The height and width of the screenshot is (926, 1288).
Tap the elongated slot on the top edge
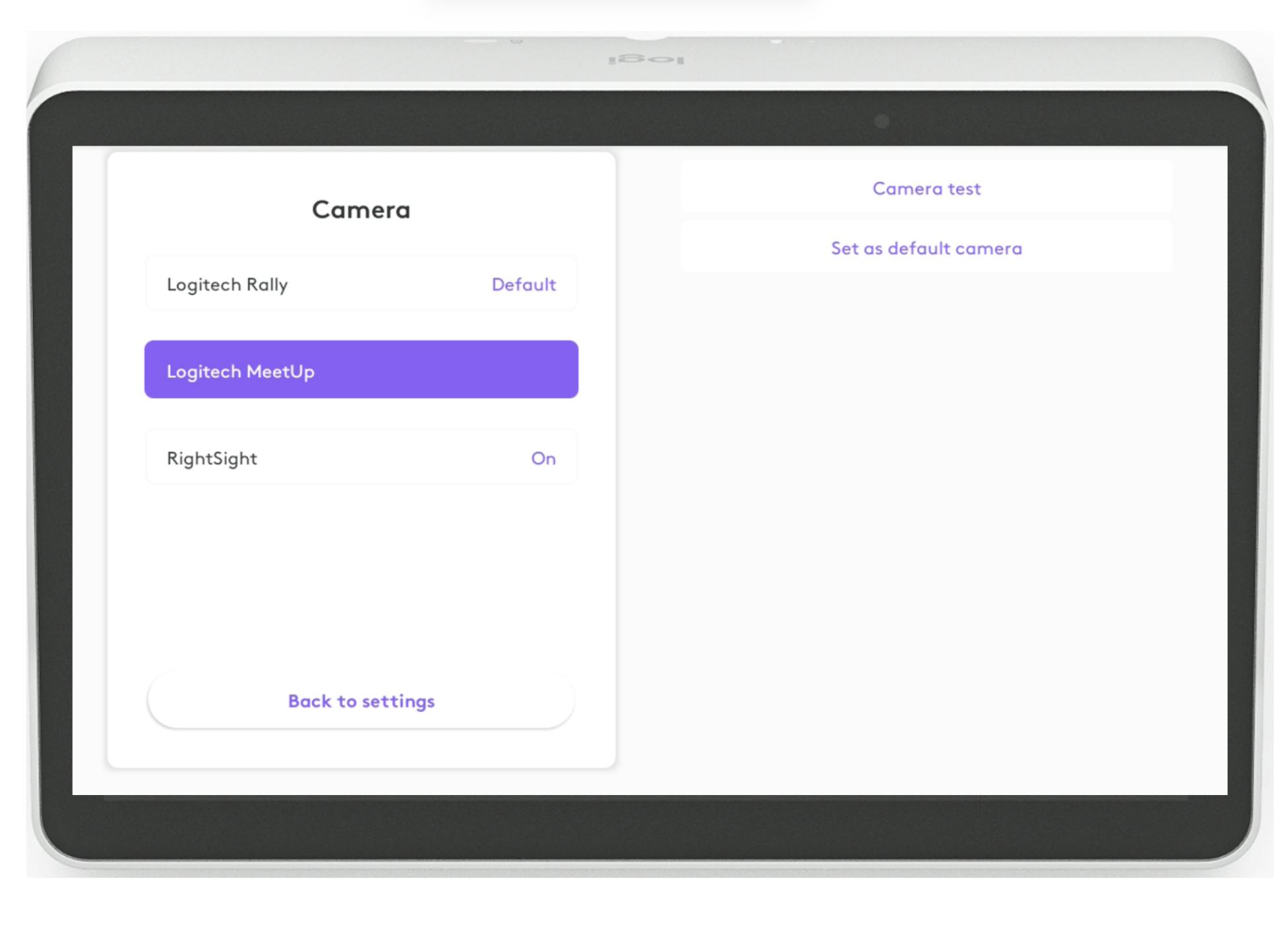pyautogui.click(x=481, y=41)
